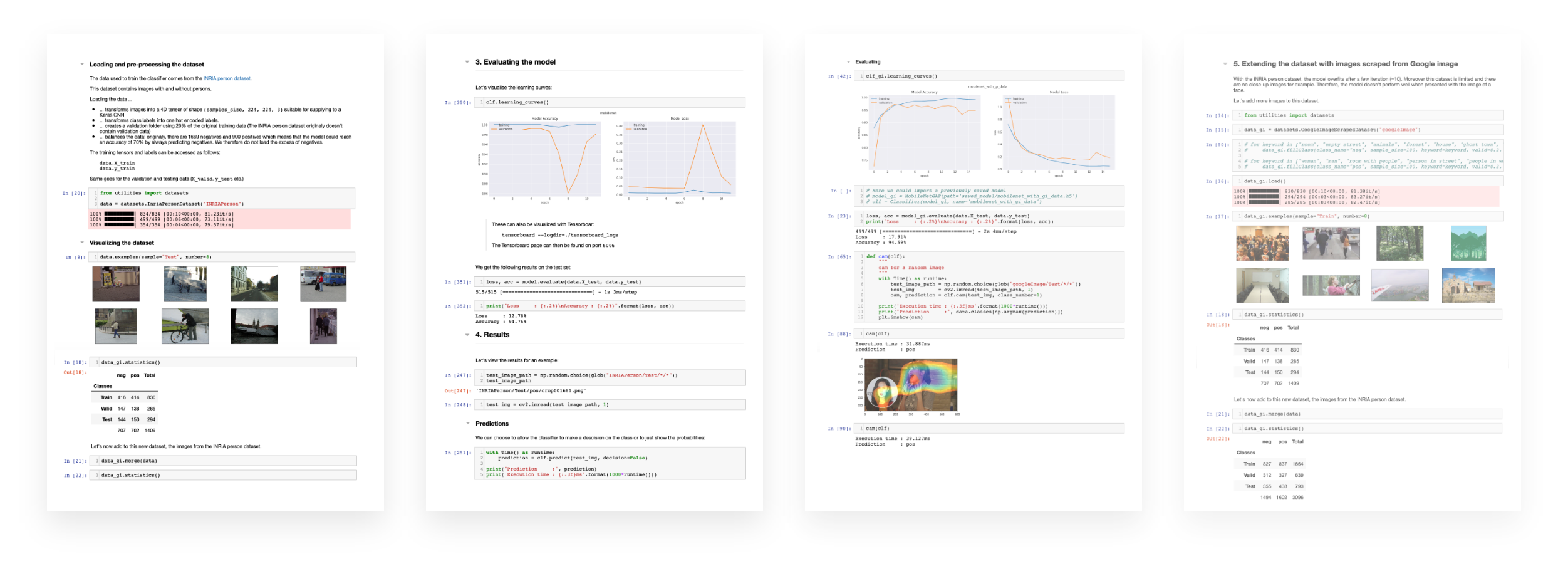This screenshot has height=571, width=1568.
Task: Click the forest thumbnail in the examples output
Action: (1401, 244)
